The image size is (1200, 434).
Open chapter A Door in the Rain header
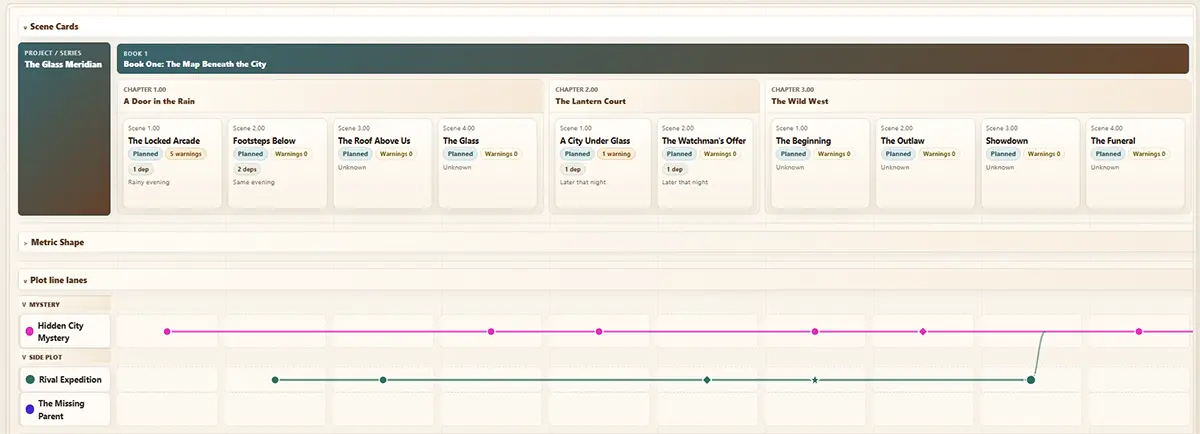[332, 96]
